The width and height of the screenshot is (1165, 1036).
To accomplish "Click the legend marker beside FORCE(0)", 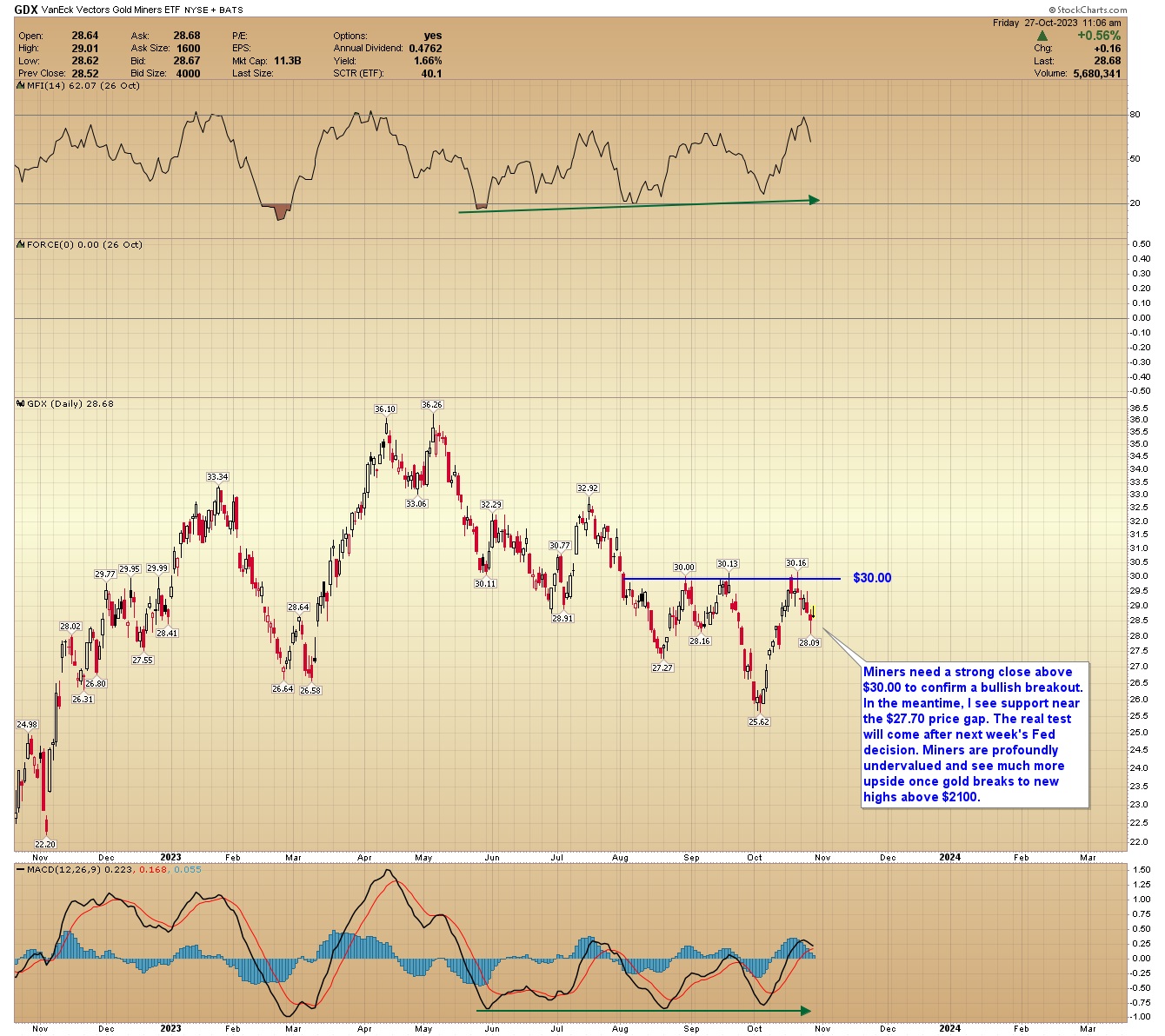I will [x=22, y=245].
